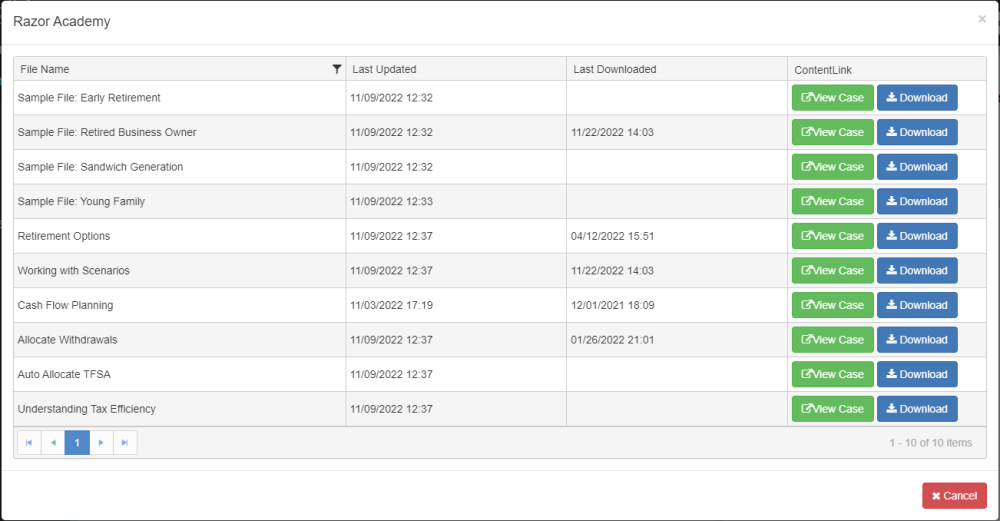The width and height of the screenshot is (1000, 521).
Task: View Case for Cash Flow Planning
Action: pyautogui.click(x=832, y=305)
